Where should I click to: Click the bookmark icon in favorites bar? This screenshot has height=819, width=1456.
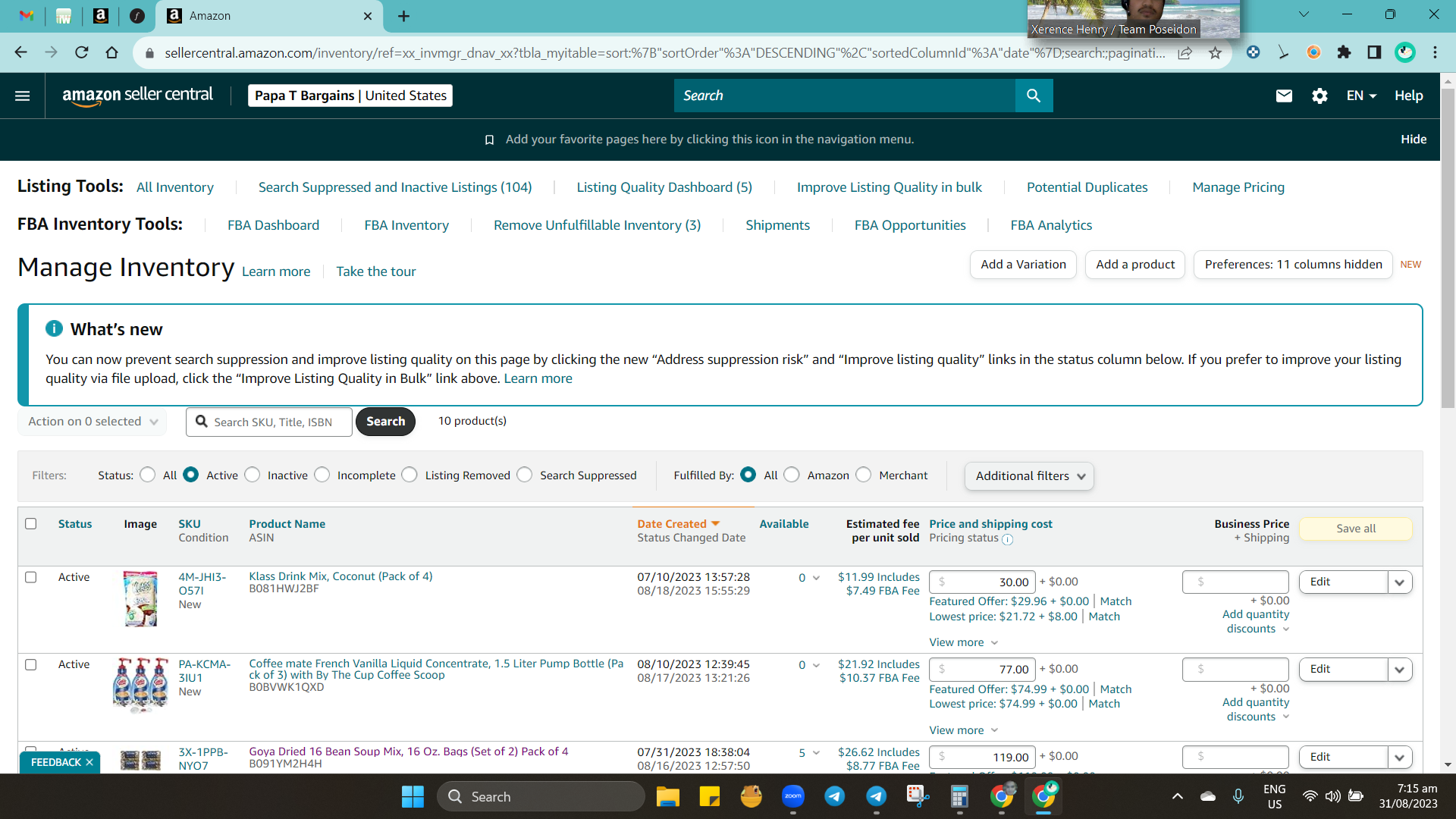[489, 140]
